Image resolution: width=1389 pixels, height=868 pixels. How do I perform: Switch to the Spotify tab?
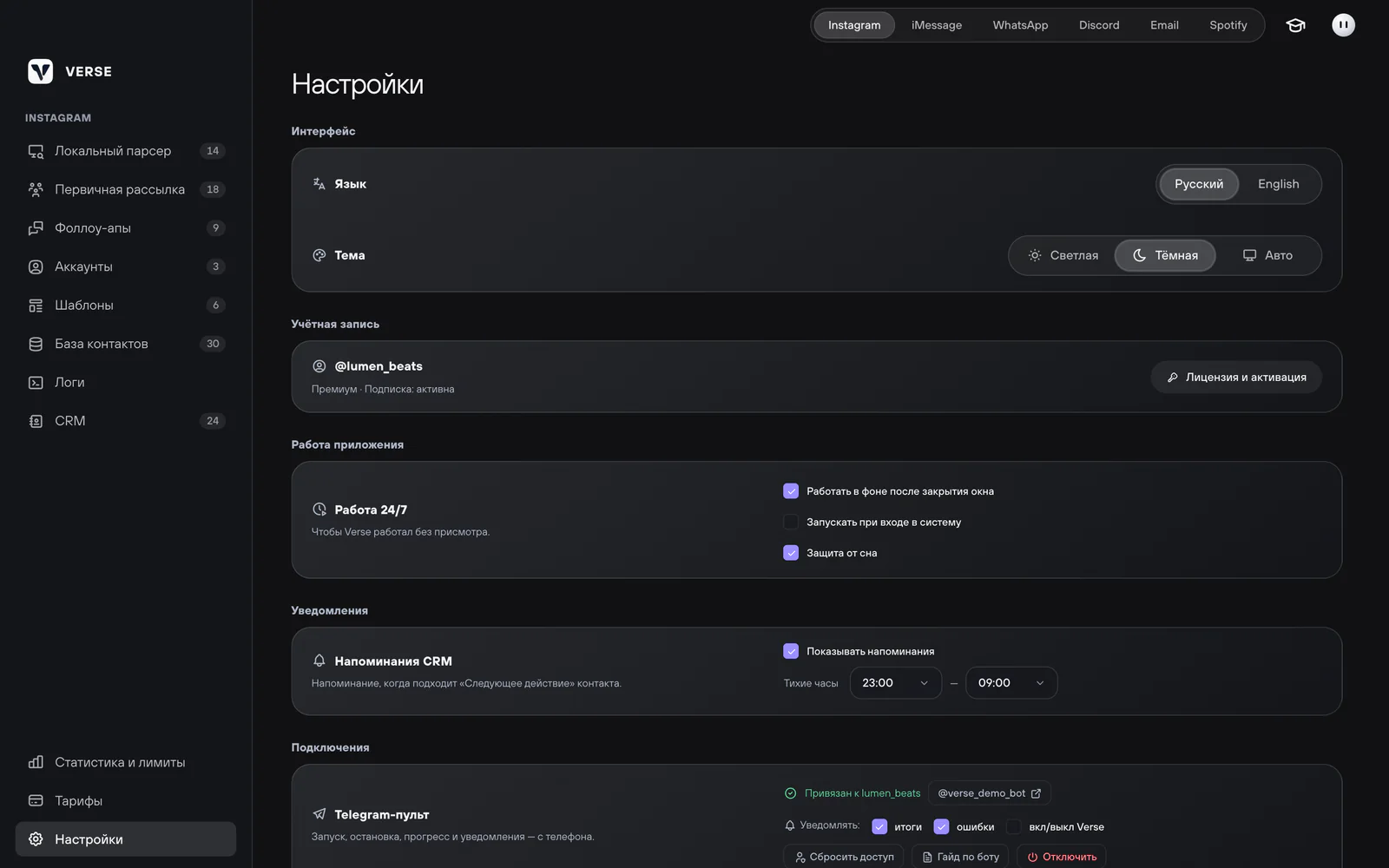[x=1228, y=25]
